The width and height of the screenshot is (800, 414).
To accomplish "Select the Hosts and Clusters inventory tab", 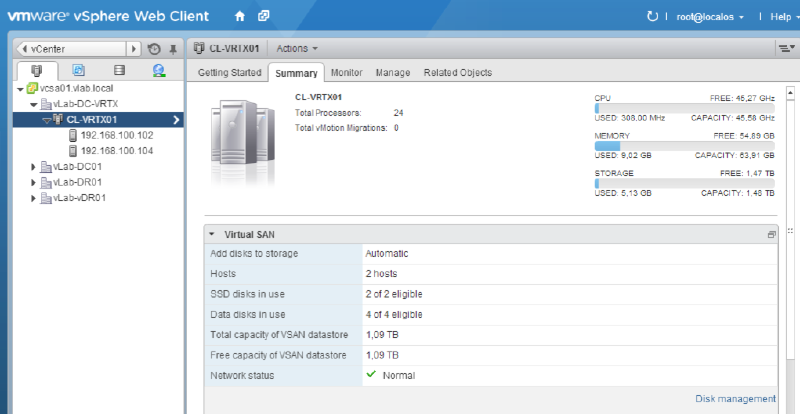I will (x=37, y=70).
